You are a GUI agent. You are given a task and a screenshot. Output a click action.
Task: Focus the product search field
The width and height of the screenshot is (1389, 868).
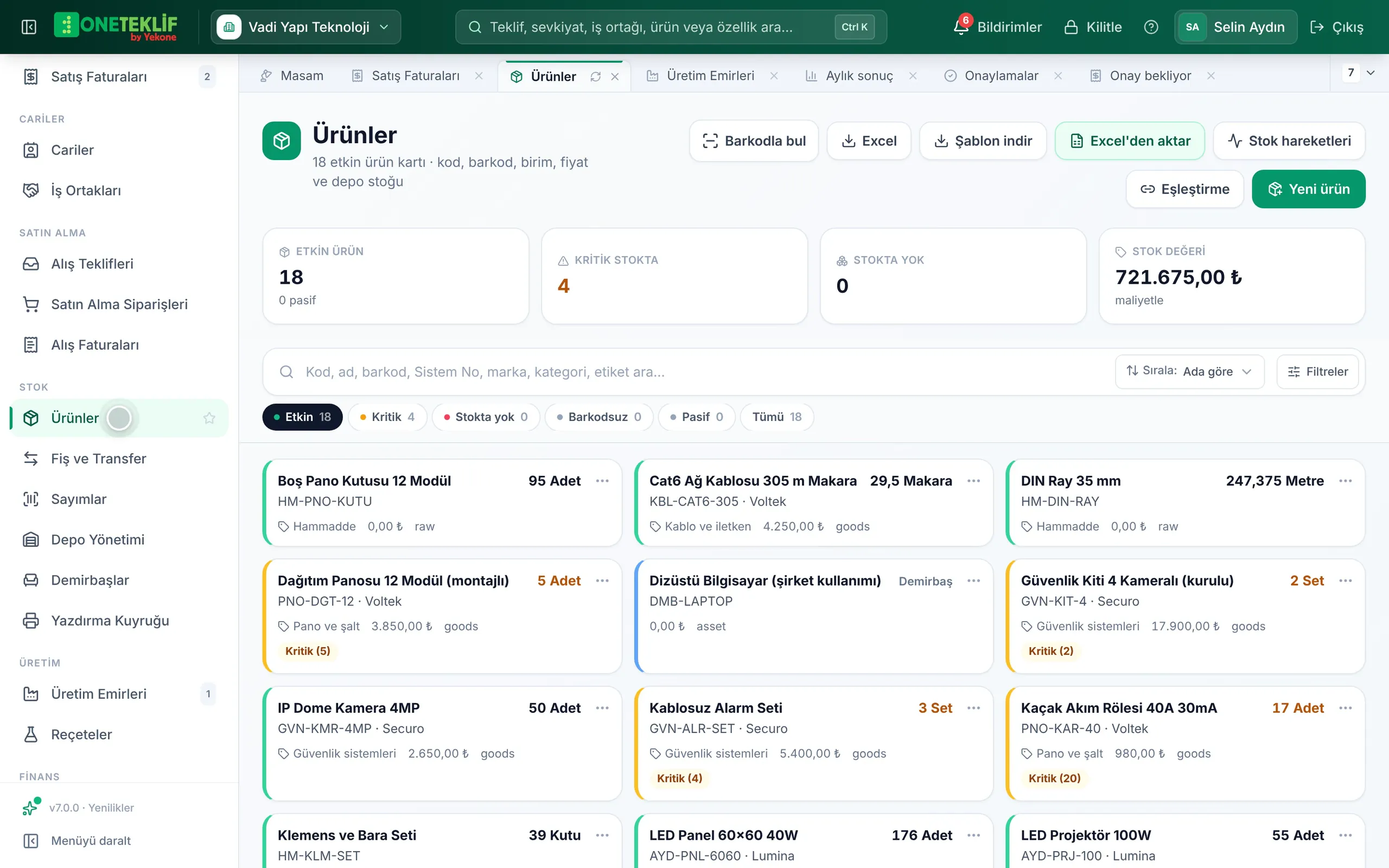click(689, 372)
